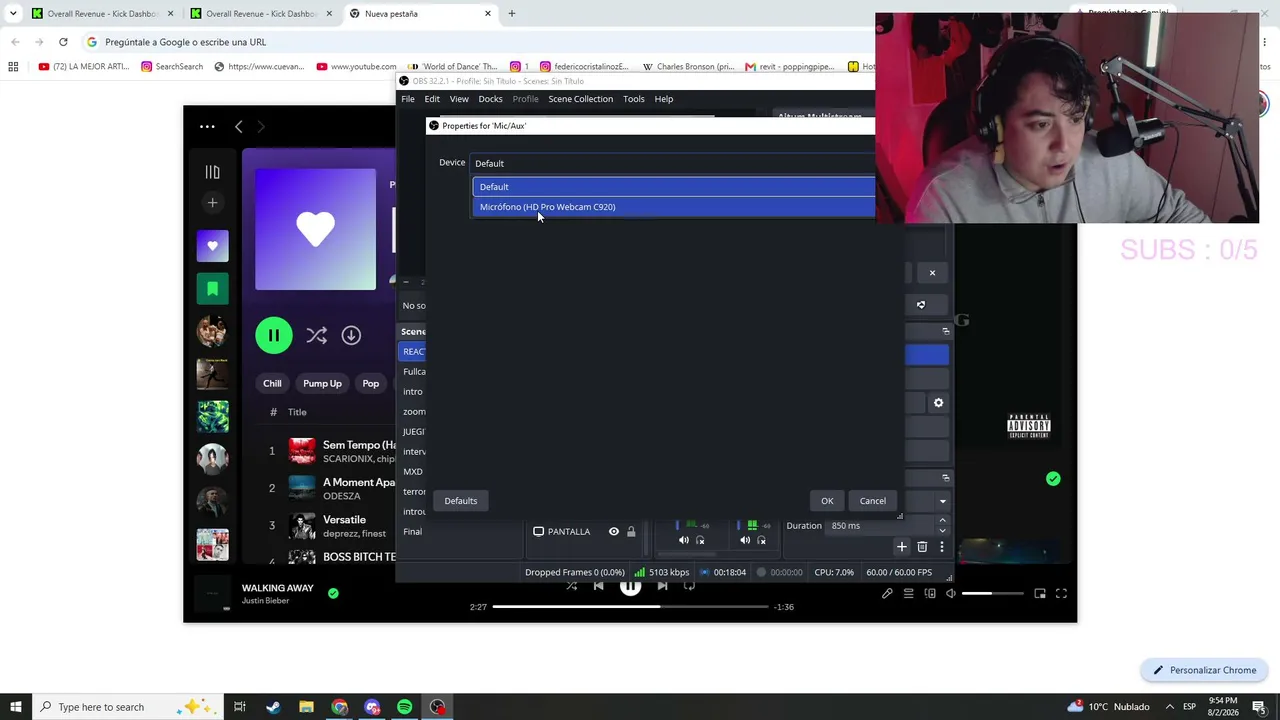Seek within Spotify playback progress bar
Screen dimensions: 1280x720
[x=630, y=607]
